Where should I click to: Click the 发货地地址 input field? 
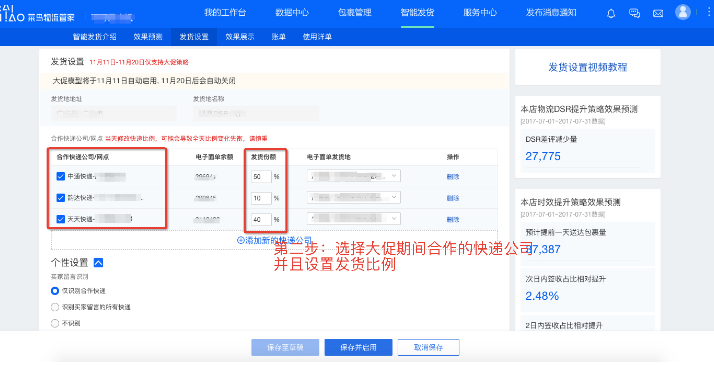coord(114,113)
